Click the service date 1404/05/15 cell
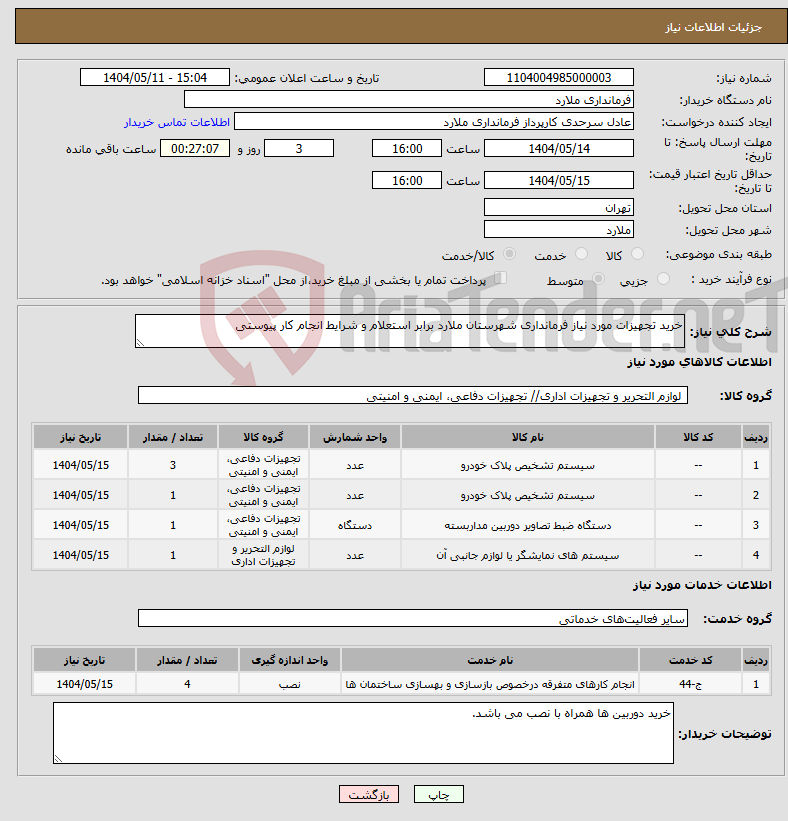 click(x=84, y=684)
